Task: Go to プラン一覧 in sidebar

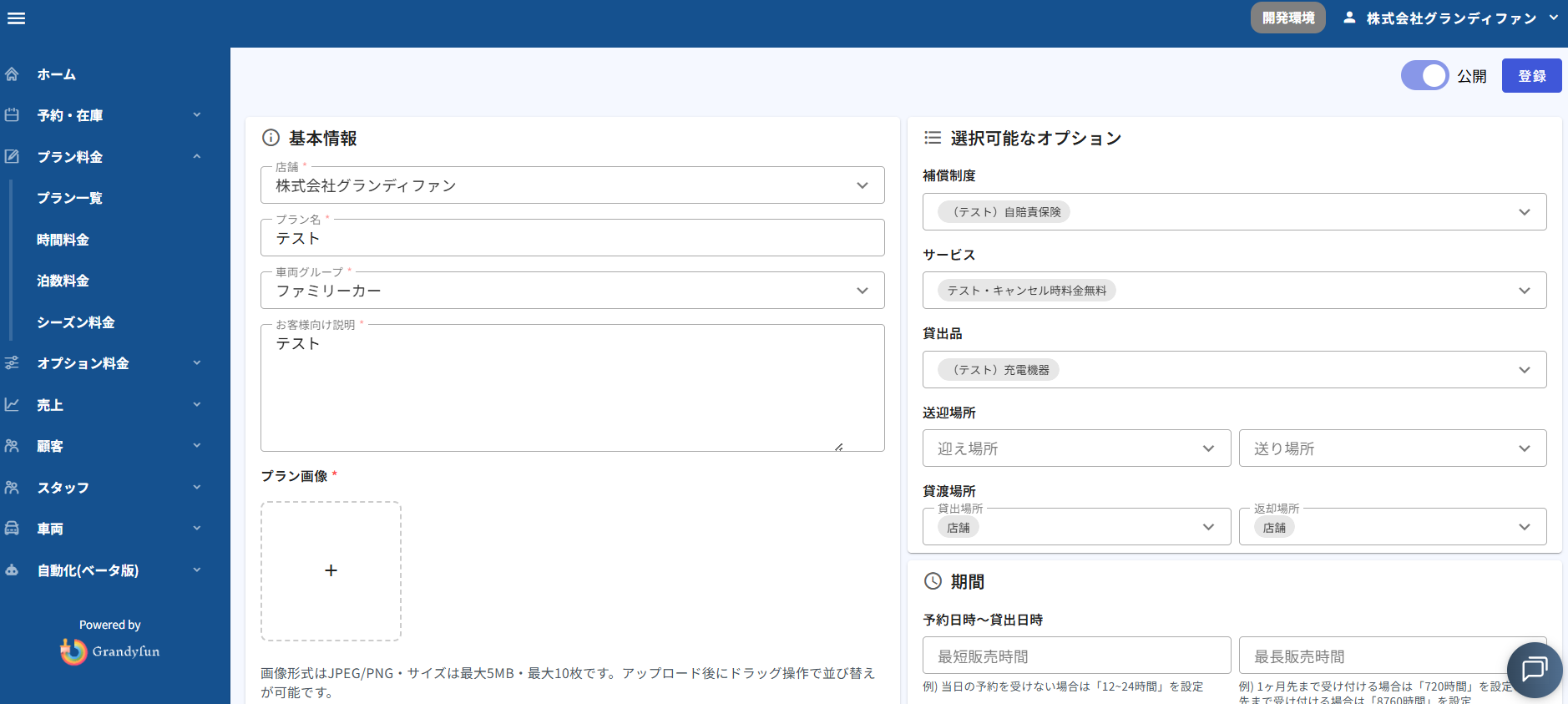Action: [69, 198]
